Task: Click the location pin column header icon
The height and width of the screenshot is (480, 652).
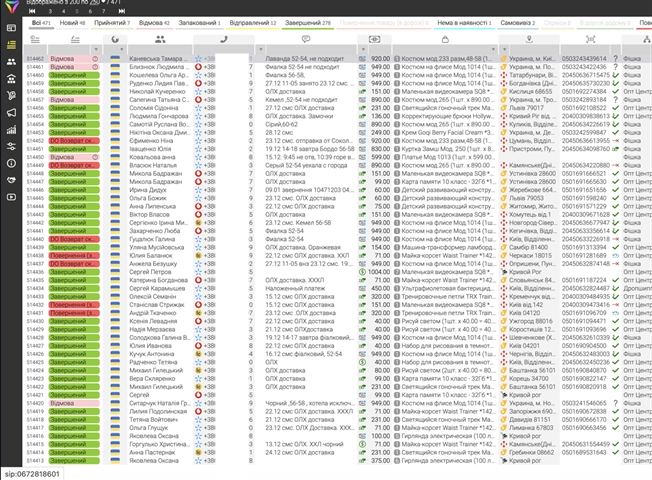Action: [x=530, y=38]
